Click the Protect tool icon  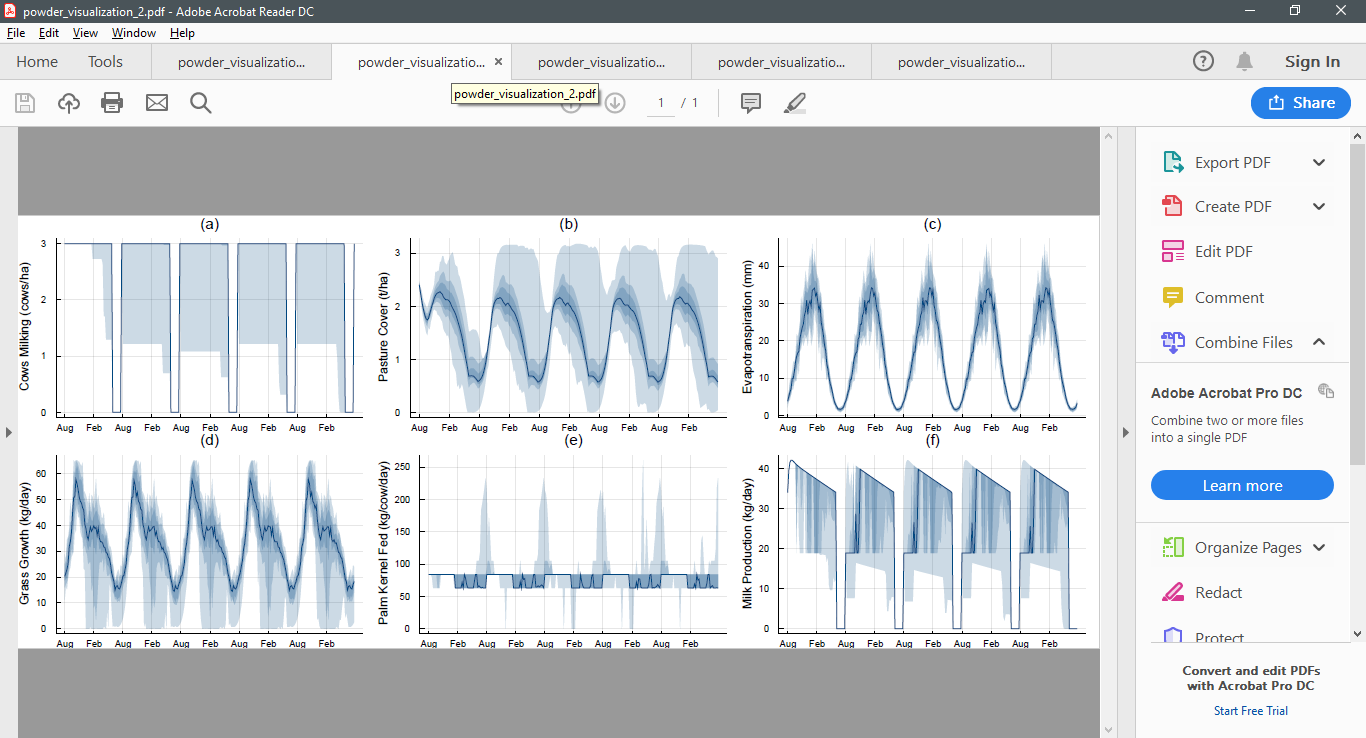click(x=1173, y=637)
